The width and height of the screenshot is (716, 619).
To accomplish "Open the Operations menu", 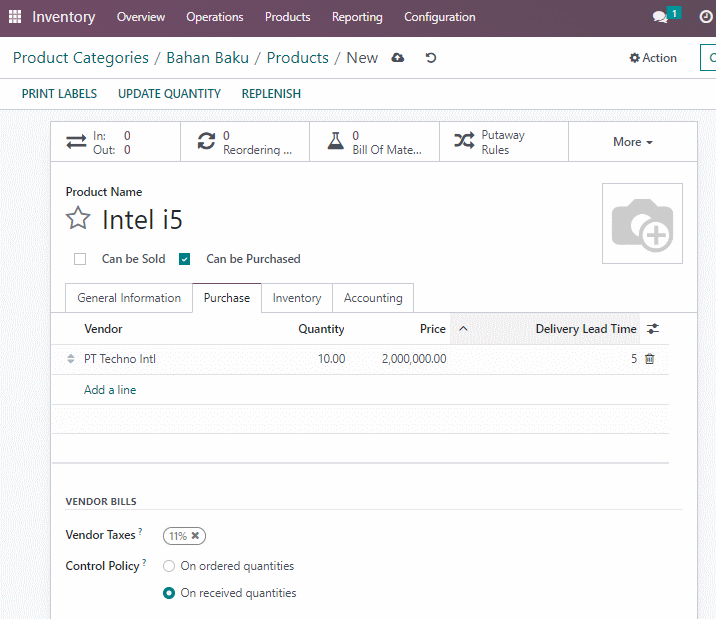I will click(x=215, y=17).
